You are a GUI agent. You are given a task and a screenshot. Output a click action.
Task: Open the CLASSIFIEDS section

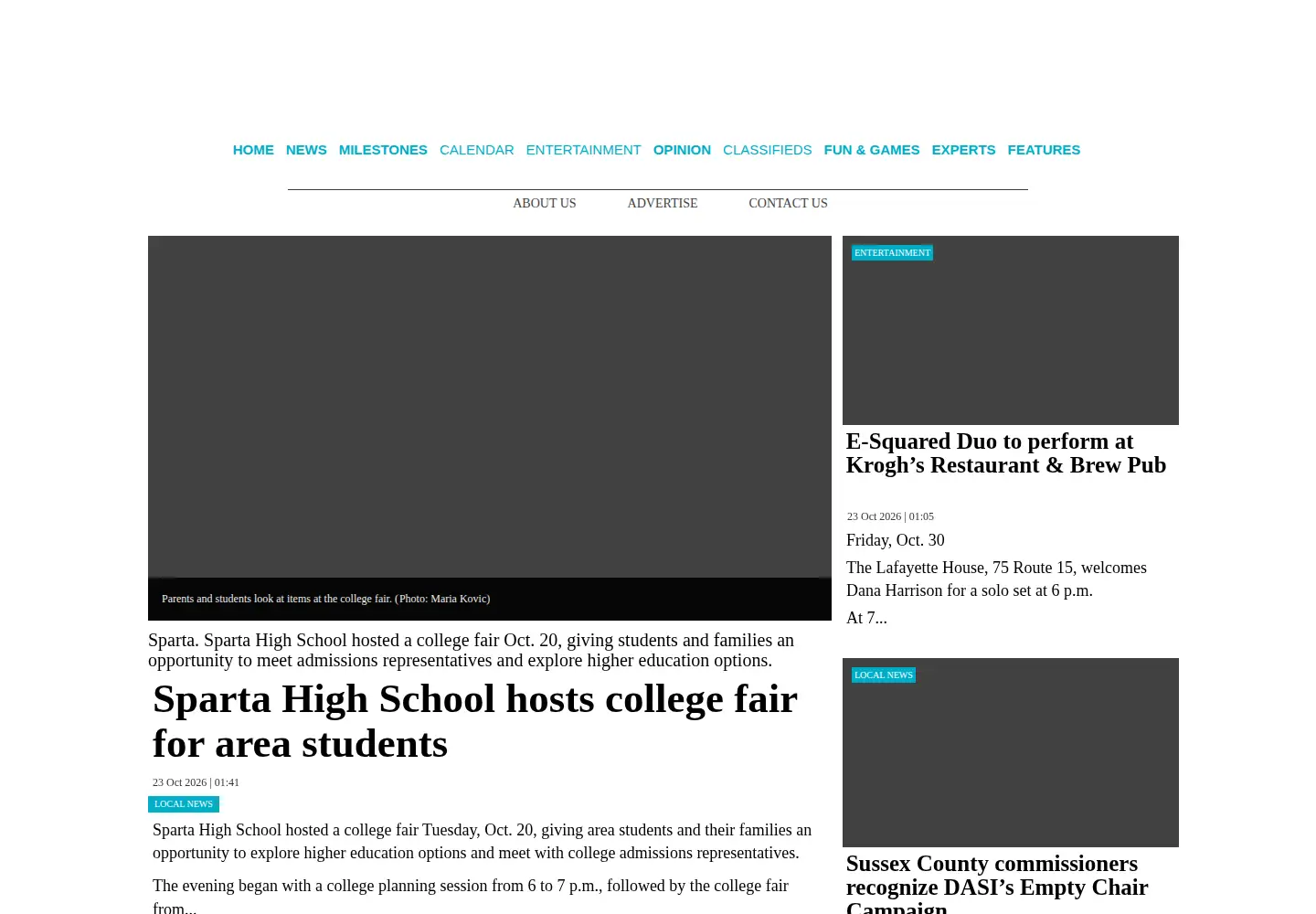click(767, 150)
